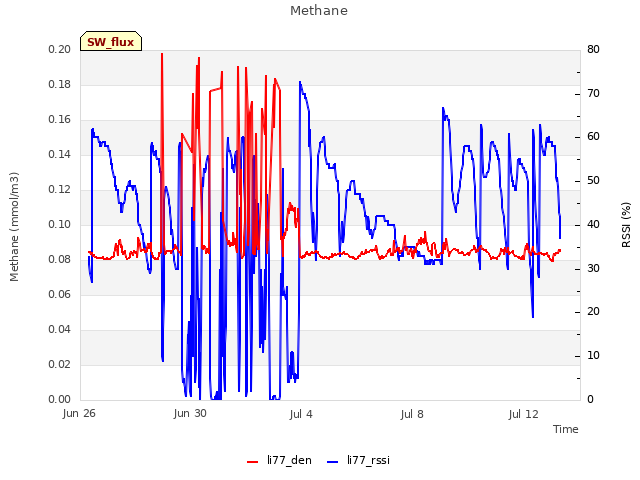Click the 70 right axis value
640x480 pixels.
tap(593, 93)
